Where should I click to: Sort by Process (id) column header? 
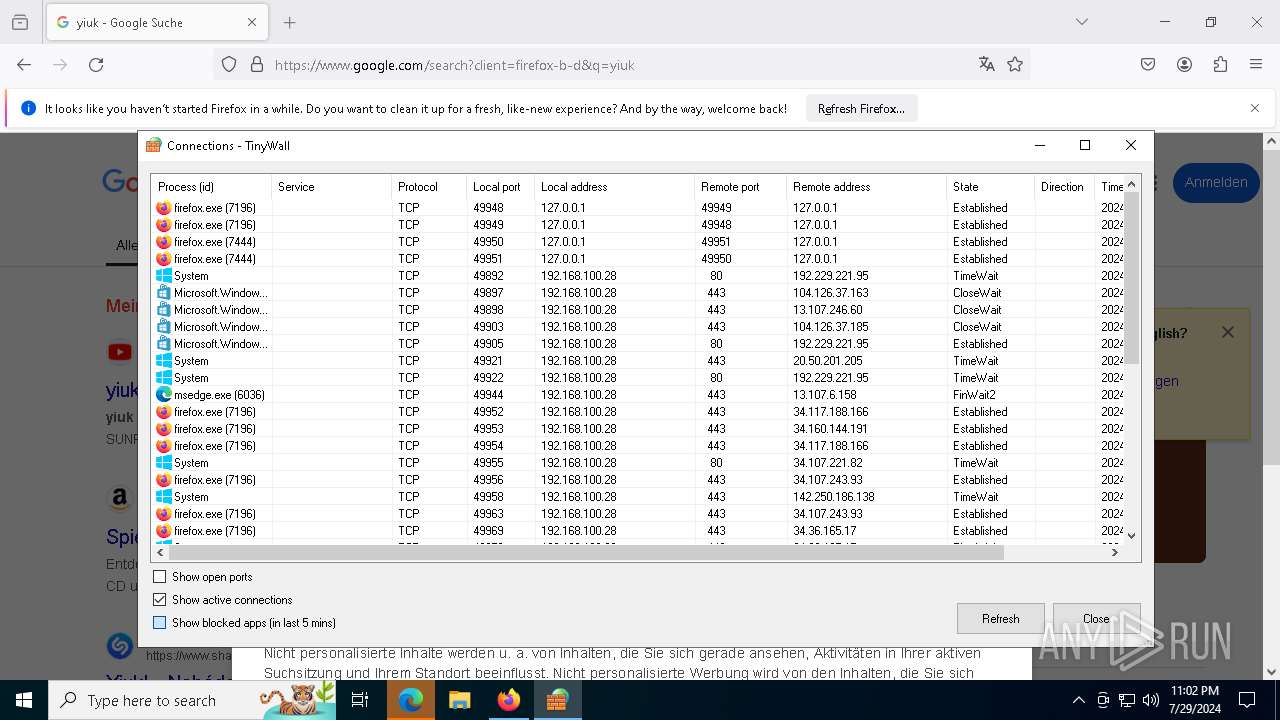[x=211, y=187]
